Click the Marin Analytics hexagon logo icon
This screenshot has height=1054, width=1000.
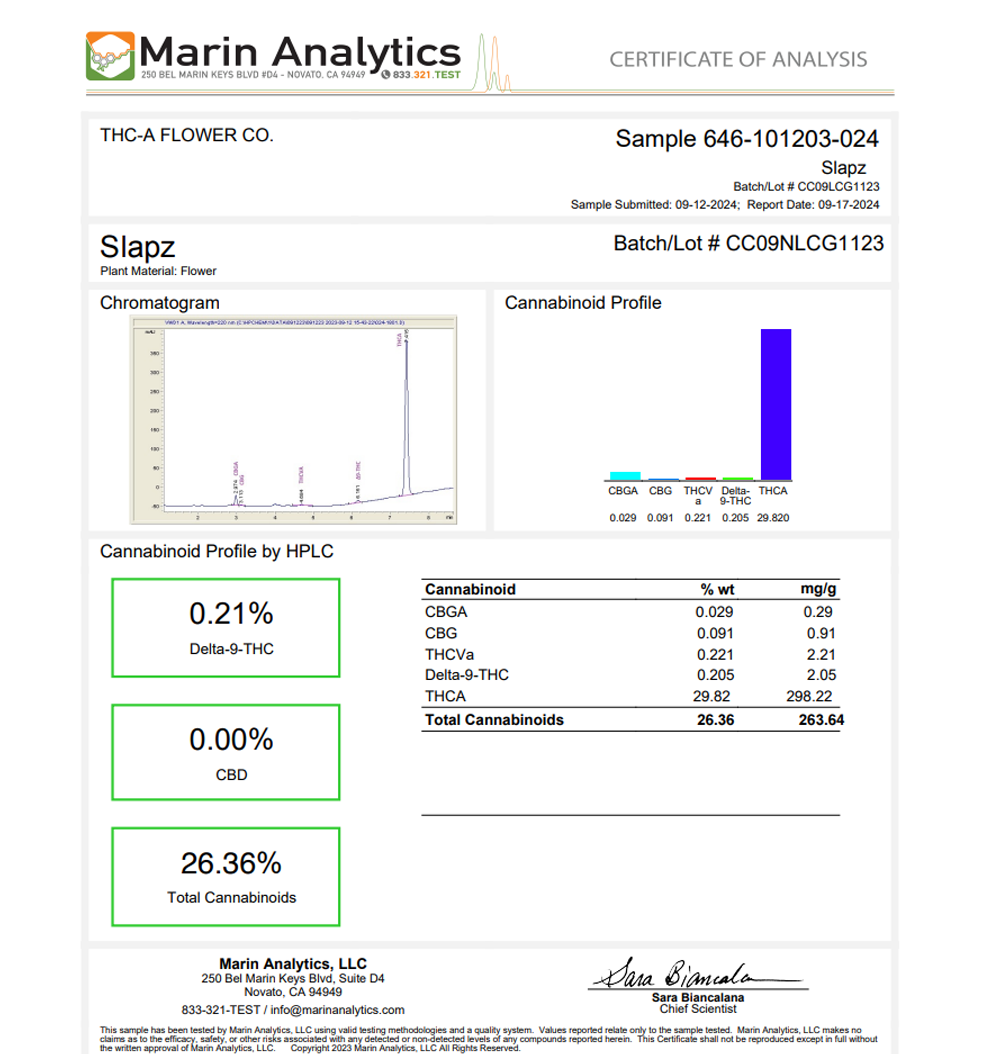coord(110,56)
